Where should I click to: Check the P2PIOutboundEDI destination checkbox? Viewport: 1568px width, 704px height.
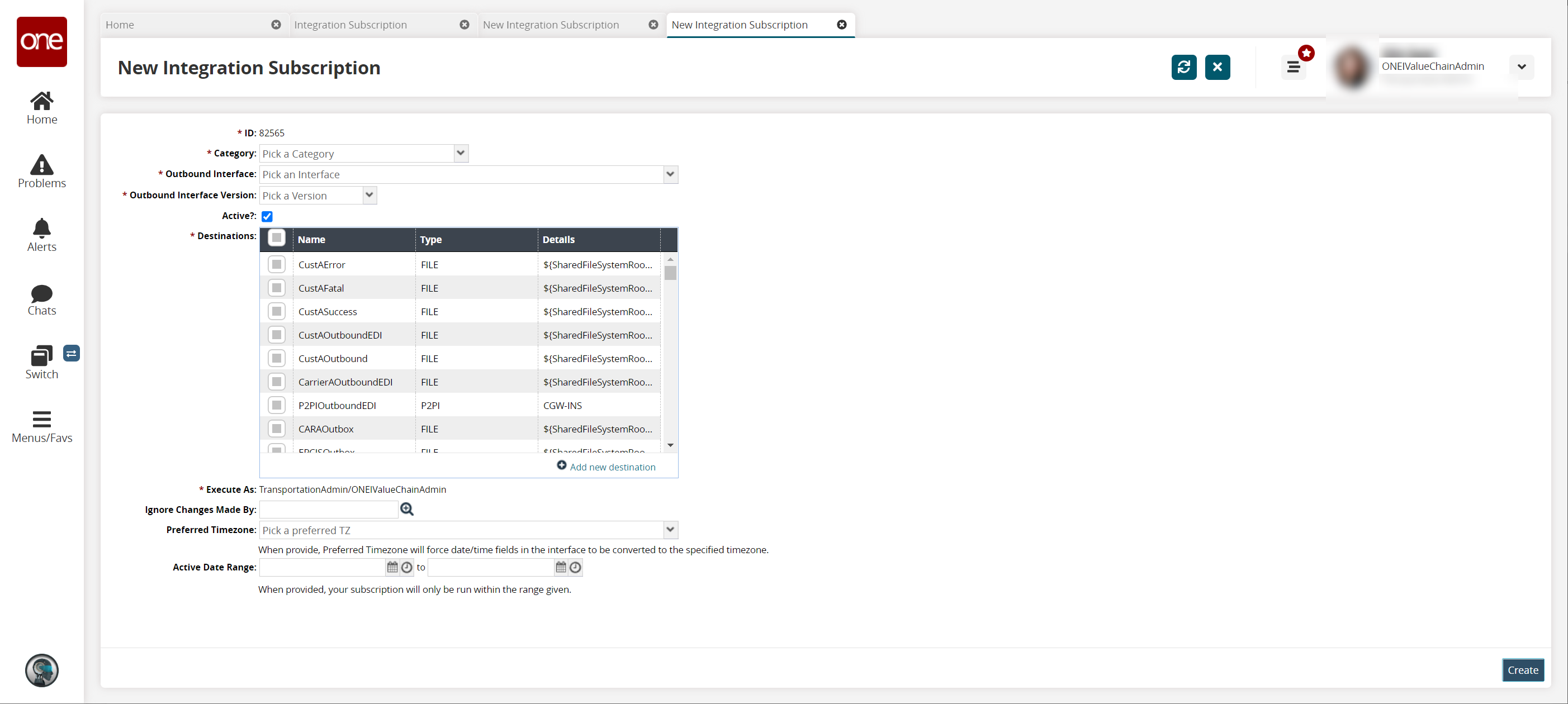tap(276, 405)
